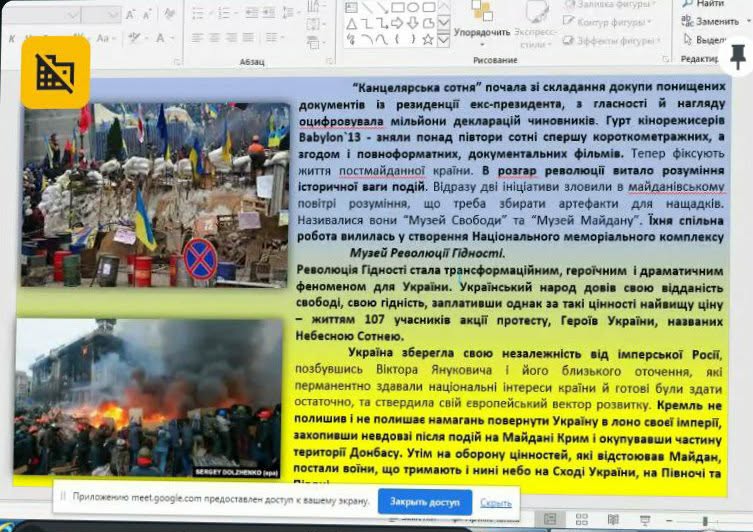
Task: Open Заменить (Replace) dropdown arrow
Action: (746, 21)
